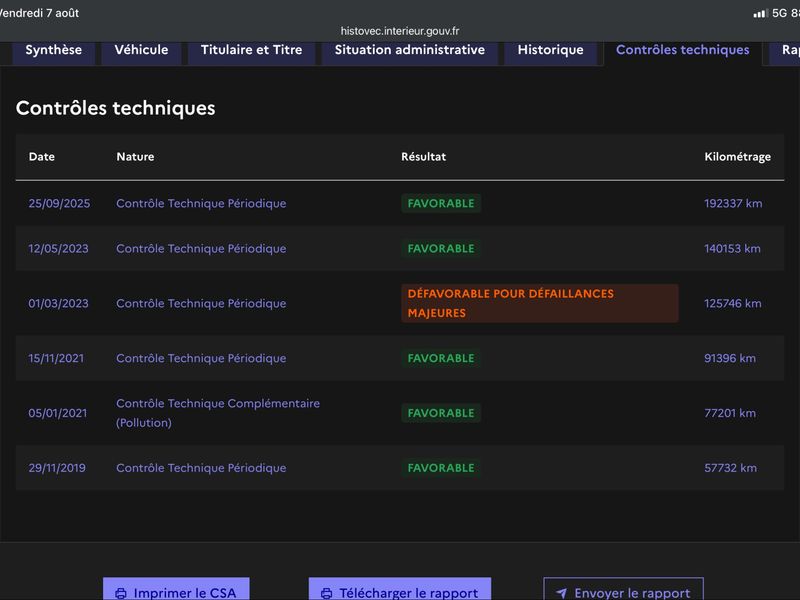Click the Imprimer le CSA button
Screen dimensions: 800x600
coord(176,589)
